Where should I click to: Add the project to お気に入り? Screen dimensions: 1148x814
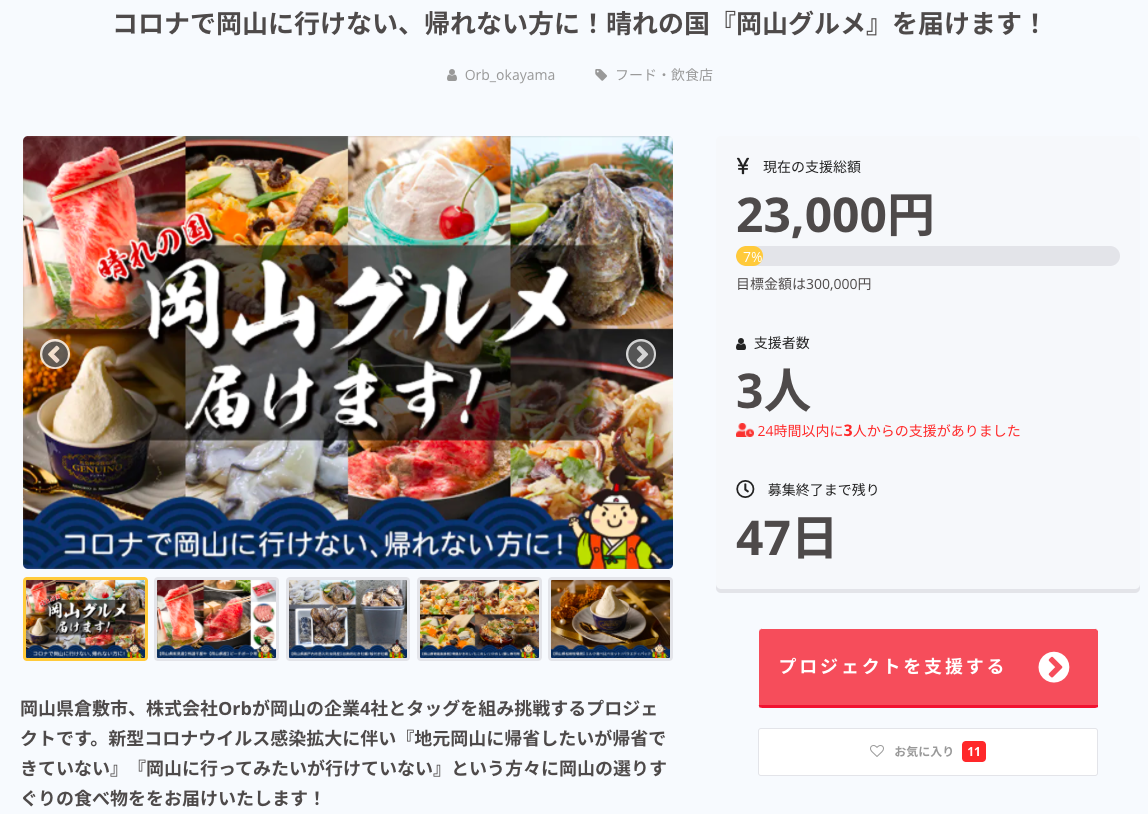928,752
